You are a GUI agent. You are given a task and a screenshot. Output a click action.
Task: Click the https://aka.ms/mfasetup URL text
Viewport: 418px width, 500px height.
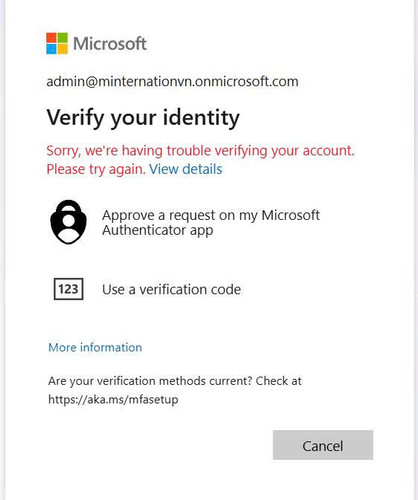(113, 399)
